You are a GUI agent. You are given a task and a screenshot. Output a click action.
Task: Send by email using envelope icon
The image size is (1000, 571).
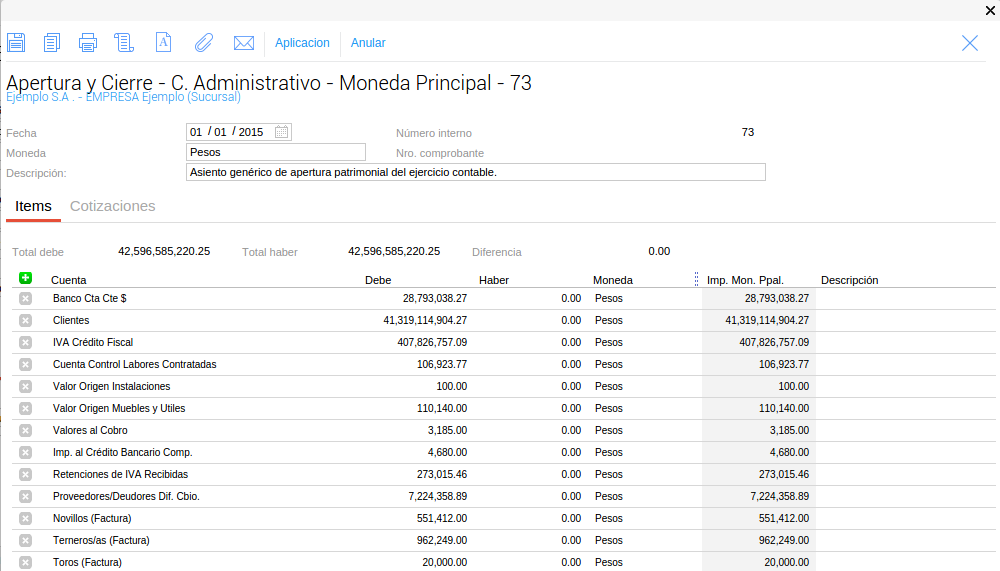[243, 42]
